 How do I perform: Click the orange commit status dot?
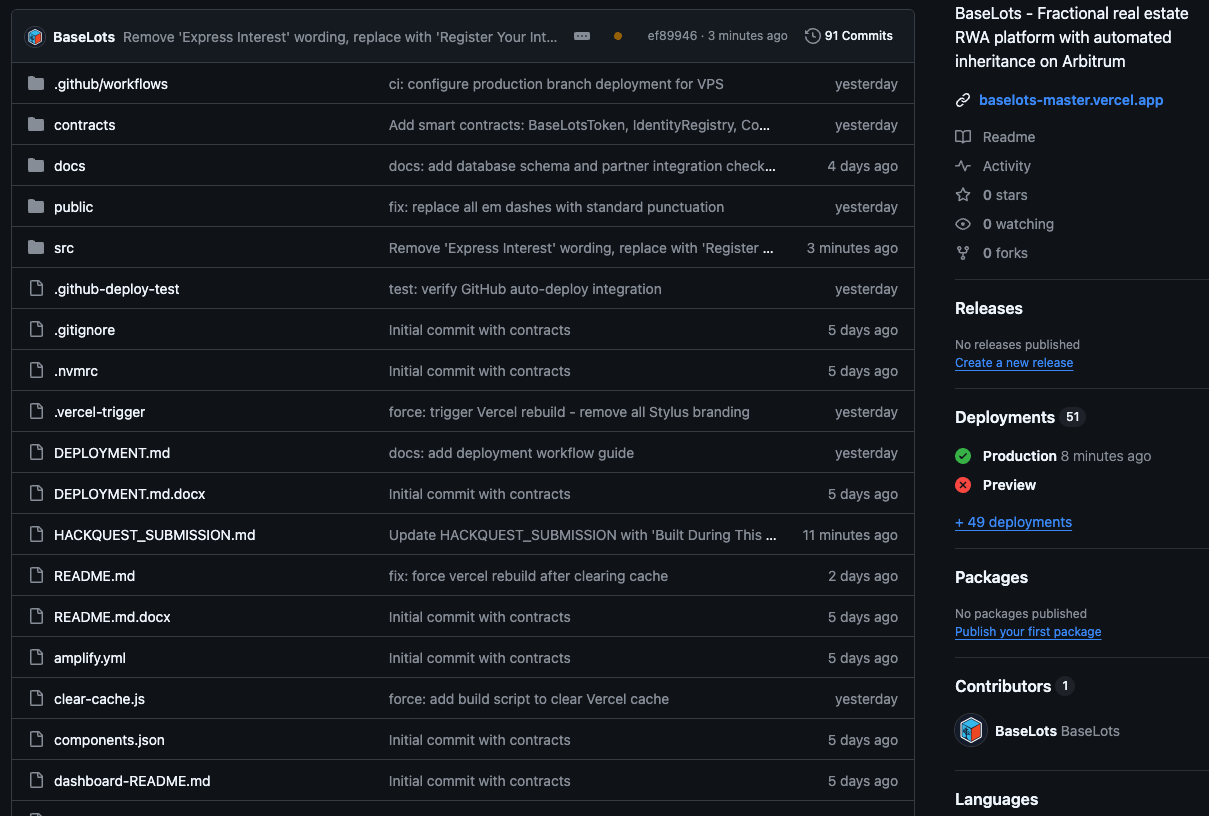point(618,36)
